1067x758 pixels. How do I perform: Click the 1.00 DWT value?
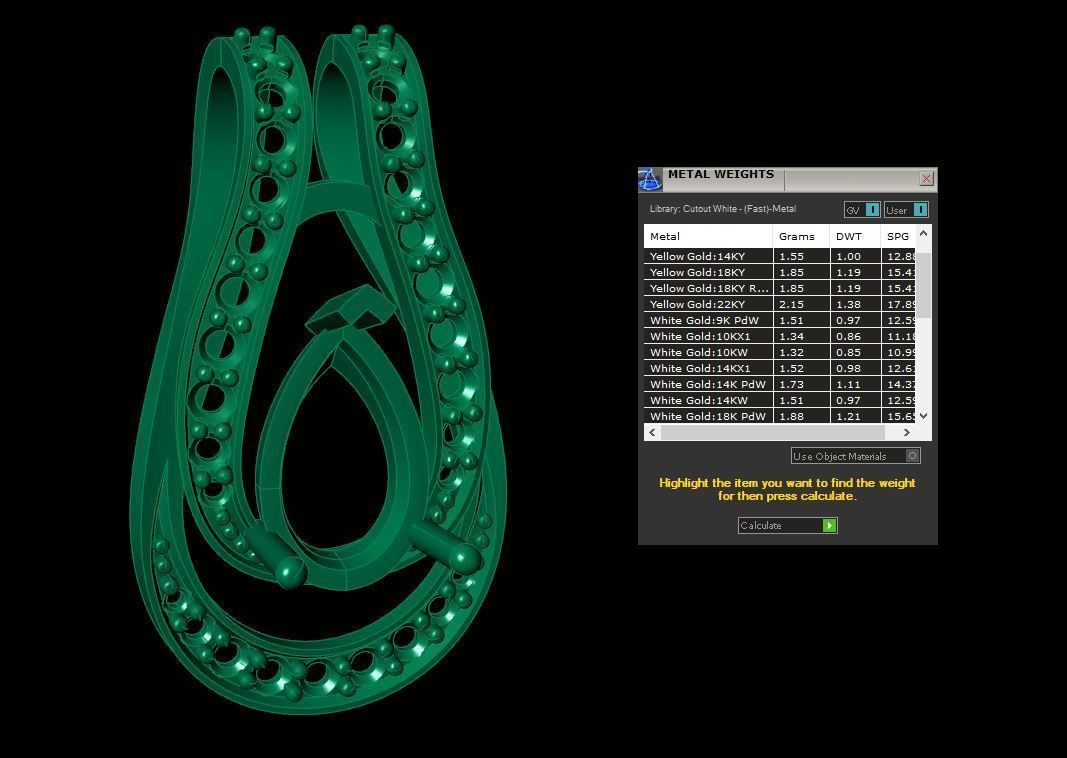click(849, 256)
